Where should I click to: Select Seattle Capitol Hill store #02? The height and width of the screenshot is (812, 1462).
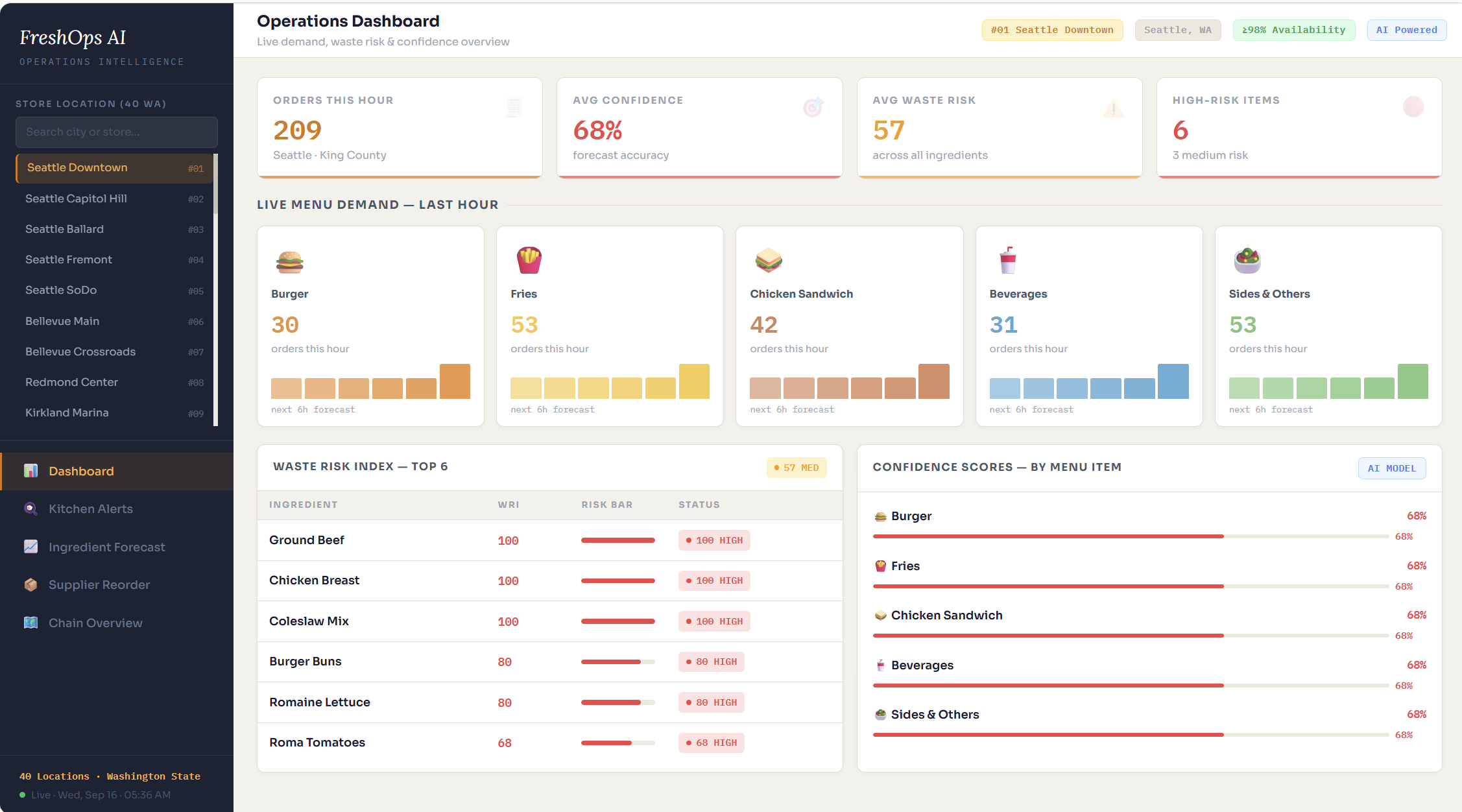click(x=114, y=198)
